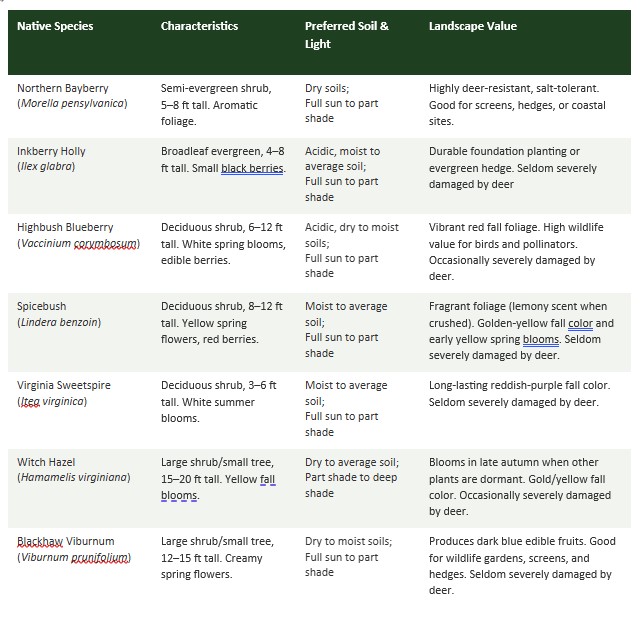Click 'Part shade to deep shade' text
The image size is (641, 631).
(x=351, y=485)
